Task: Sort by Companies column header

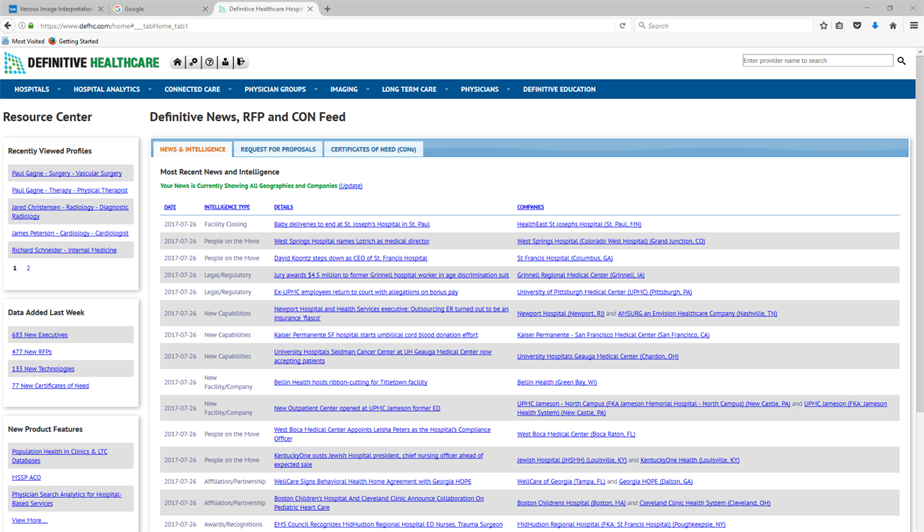Action: 530,207
